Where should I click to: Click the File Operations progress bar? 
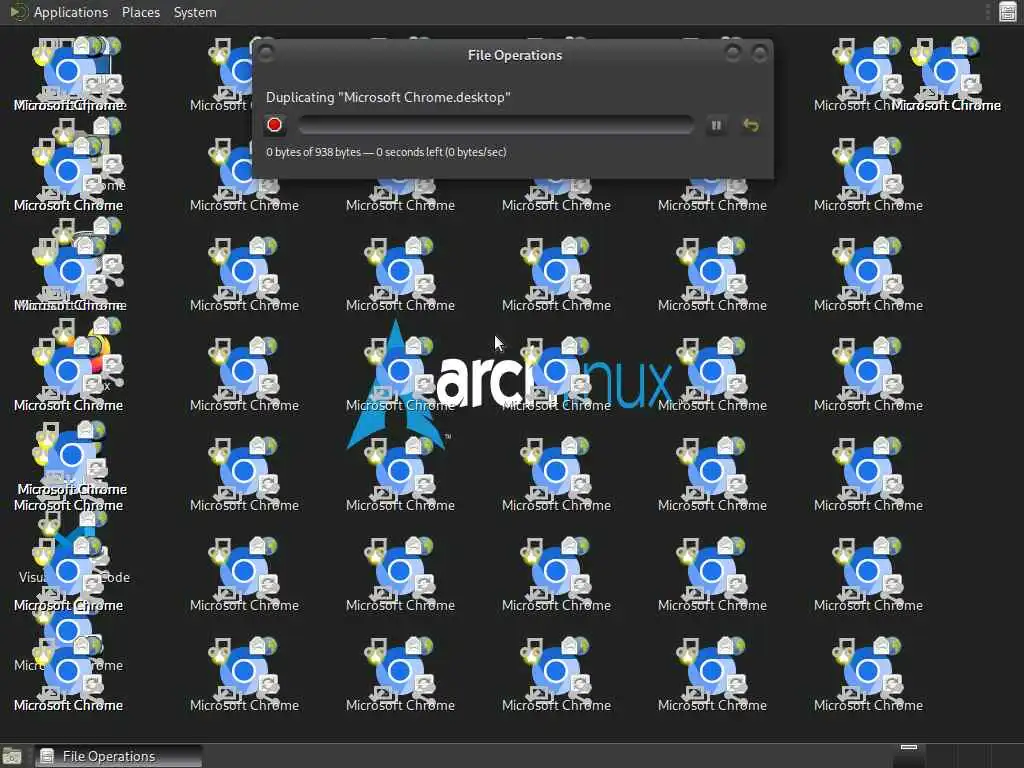pos(496,125)
